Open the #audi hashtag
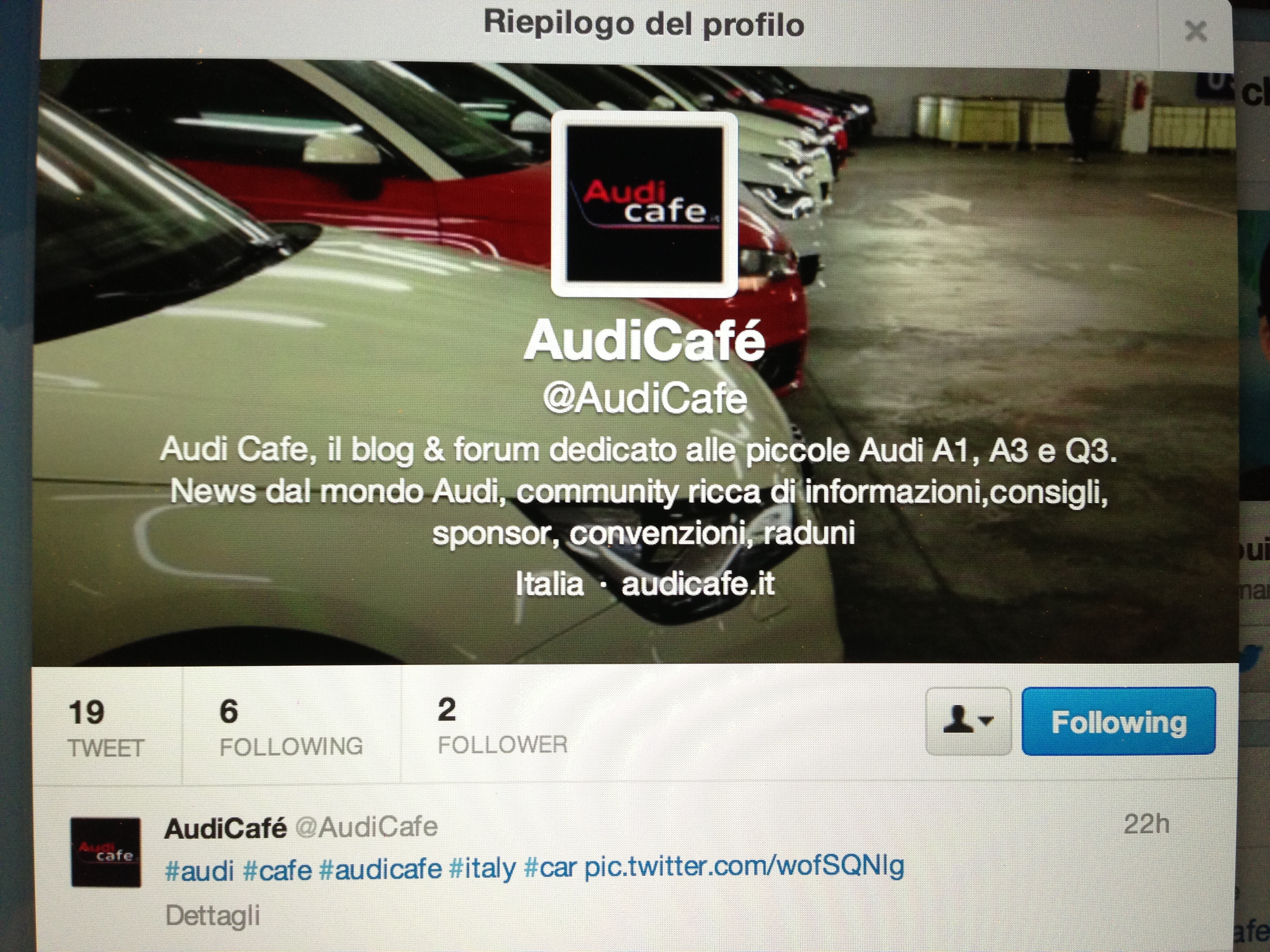 199,869
